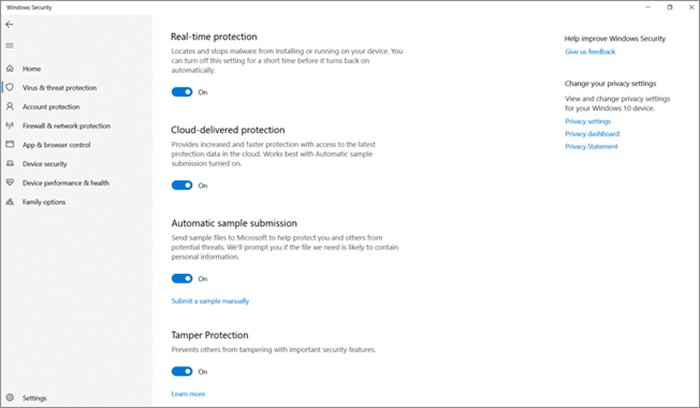The image size is (700, 408).
Task: Click the Home house icon
Action: click(11, 69)
